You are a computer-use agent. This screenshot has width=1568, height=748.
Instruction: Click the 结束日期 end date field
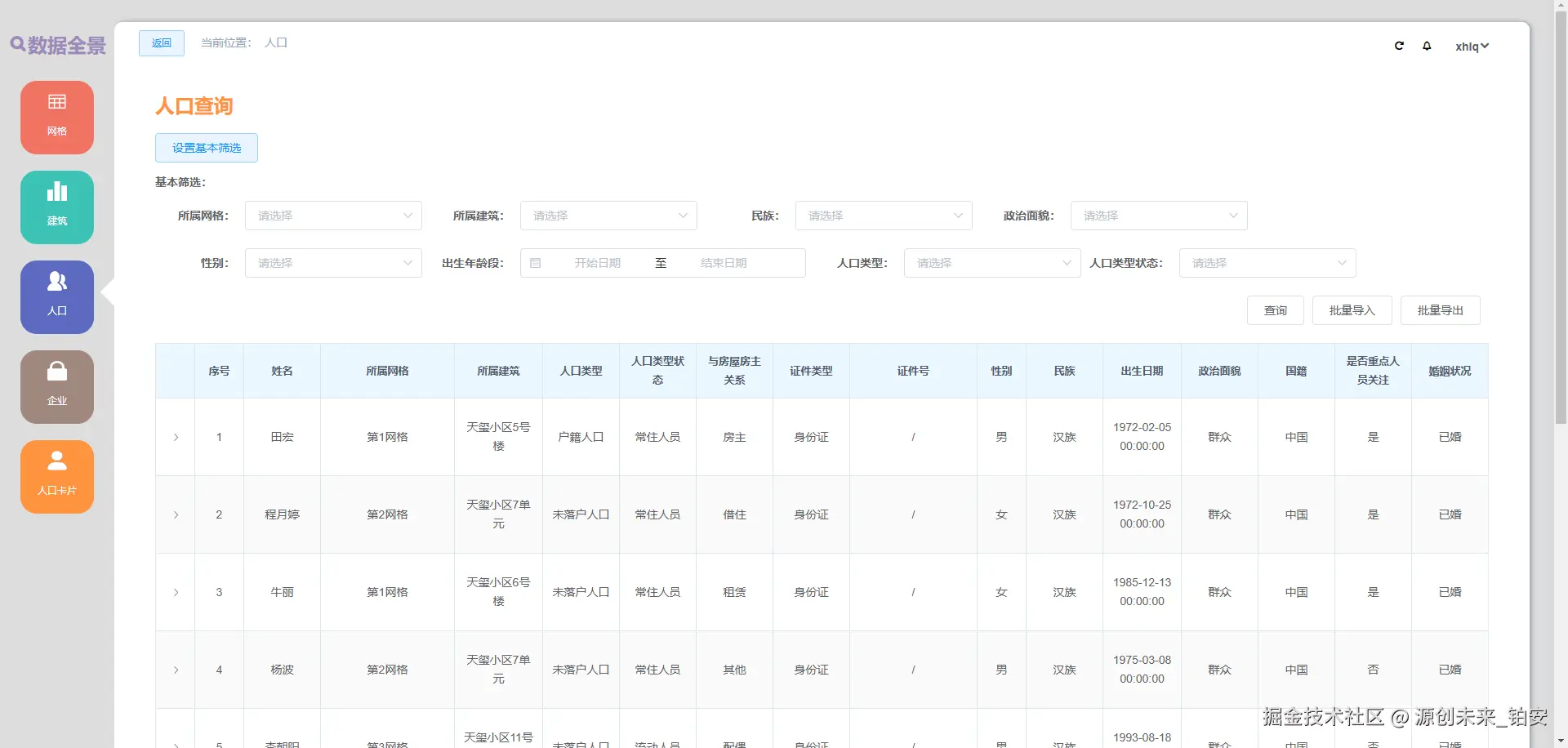(x=724, y=263)
